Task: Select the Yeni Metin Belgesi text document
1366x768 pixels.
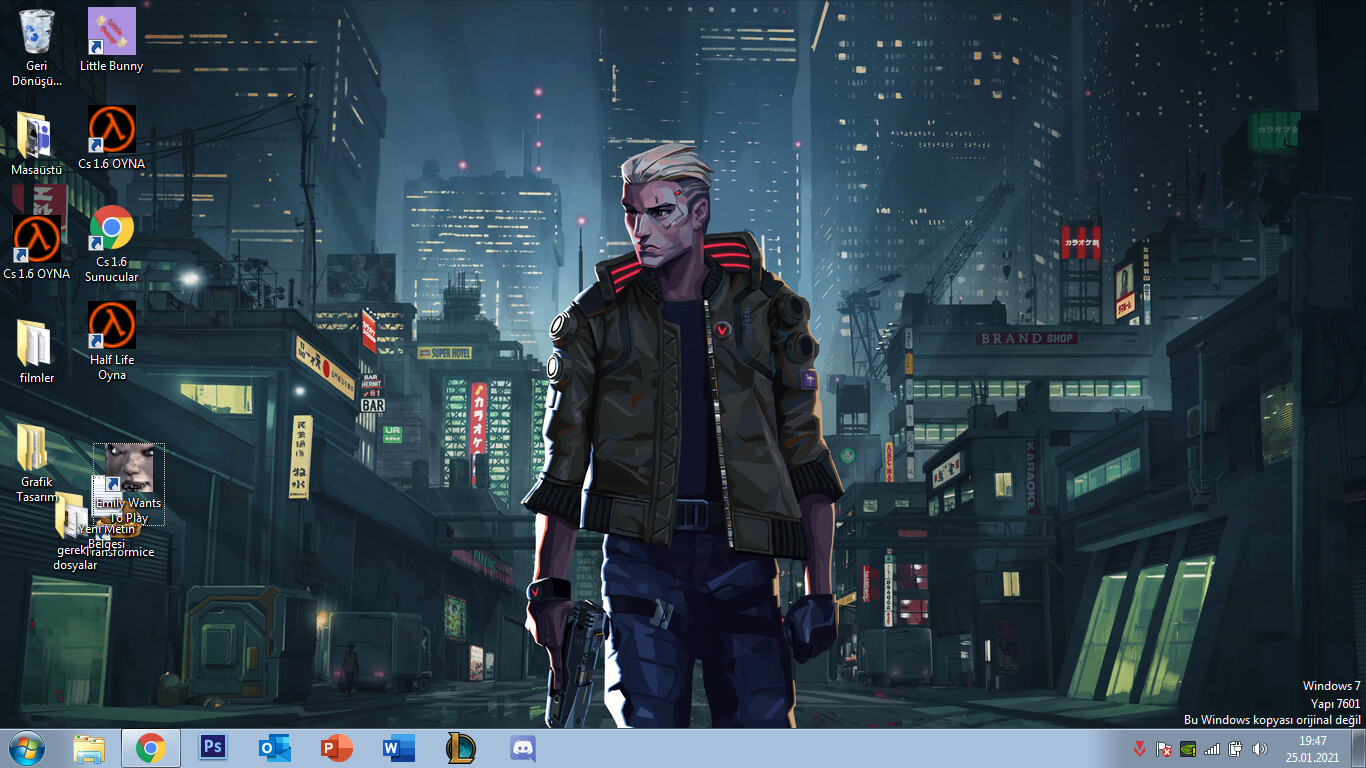Action: pos(105,512)
